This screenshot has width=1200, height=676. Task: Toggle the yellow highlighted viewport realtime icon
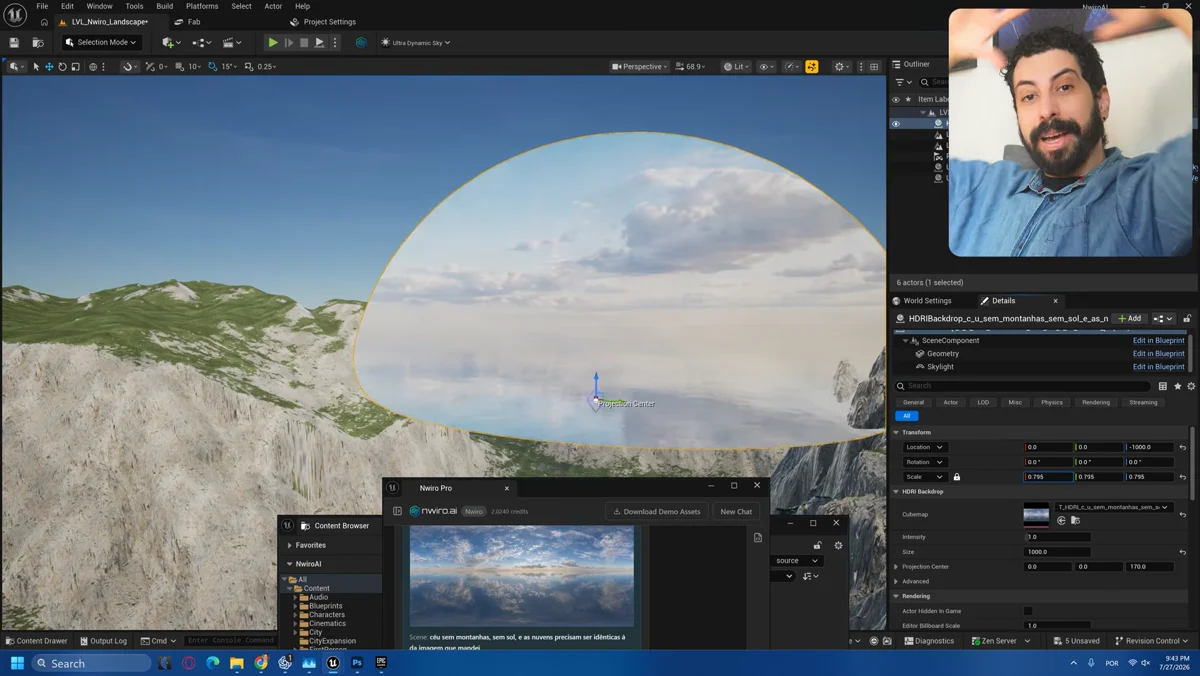(812, 67)
